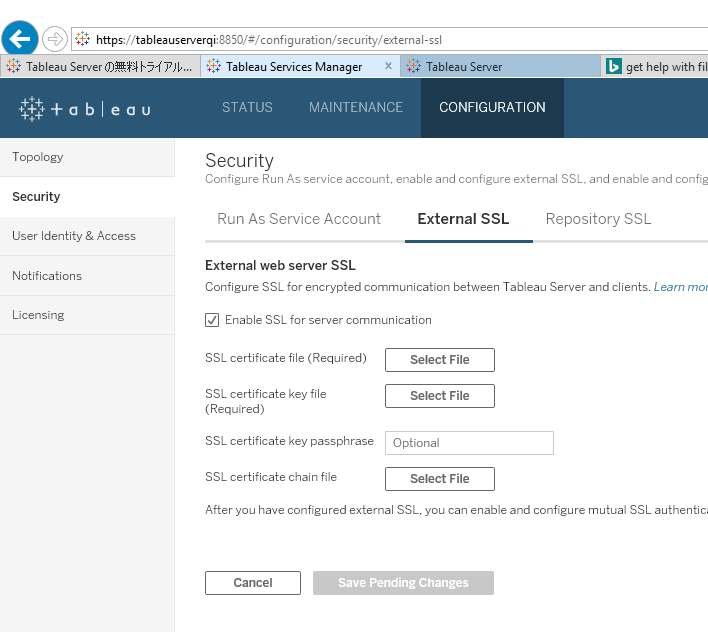The image size is (708, 632).
Task: Open the Learn more link
Action: click(681, 287)
